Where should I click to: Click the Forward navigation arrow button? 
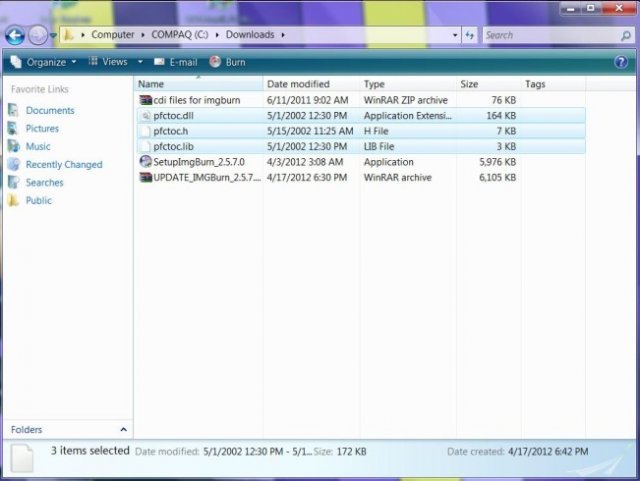click(x=38, y=36)
